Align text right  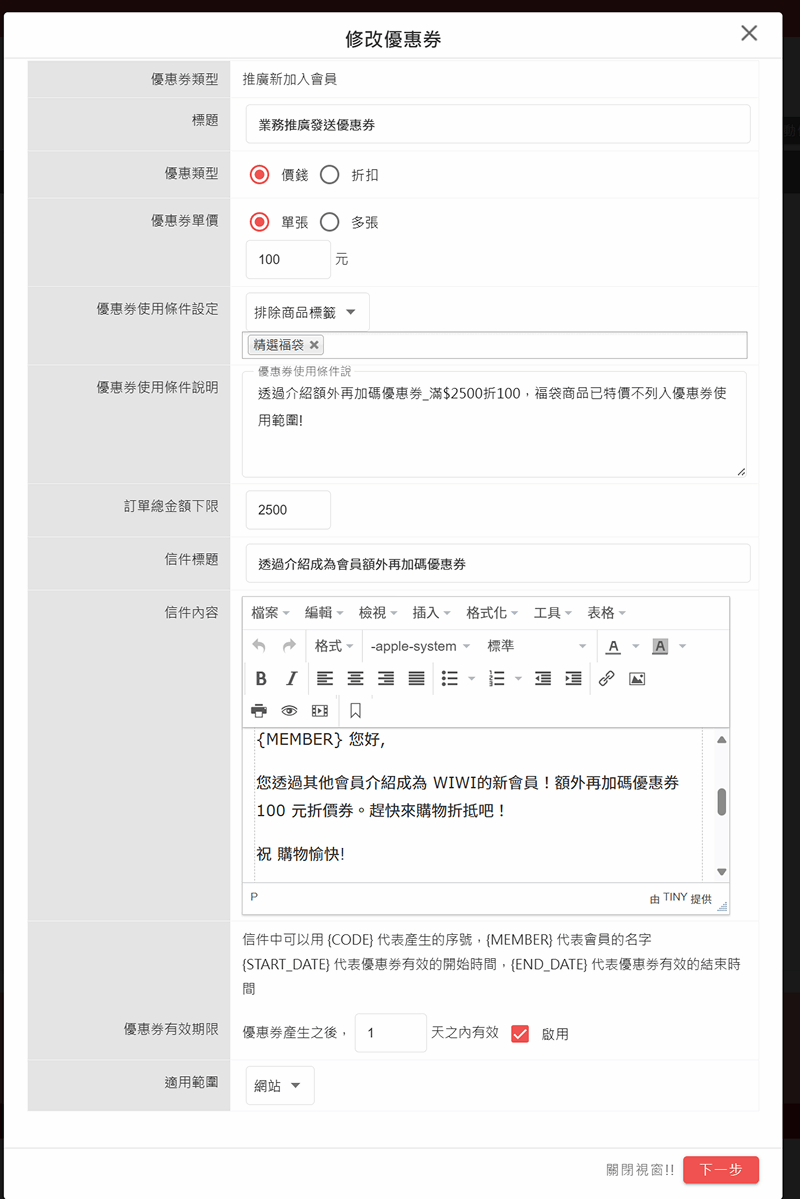(386, 678)
